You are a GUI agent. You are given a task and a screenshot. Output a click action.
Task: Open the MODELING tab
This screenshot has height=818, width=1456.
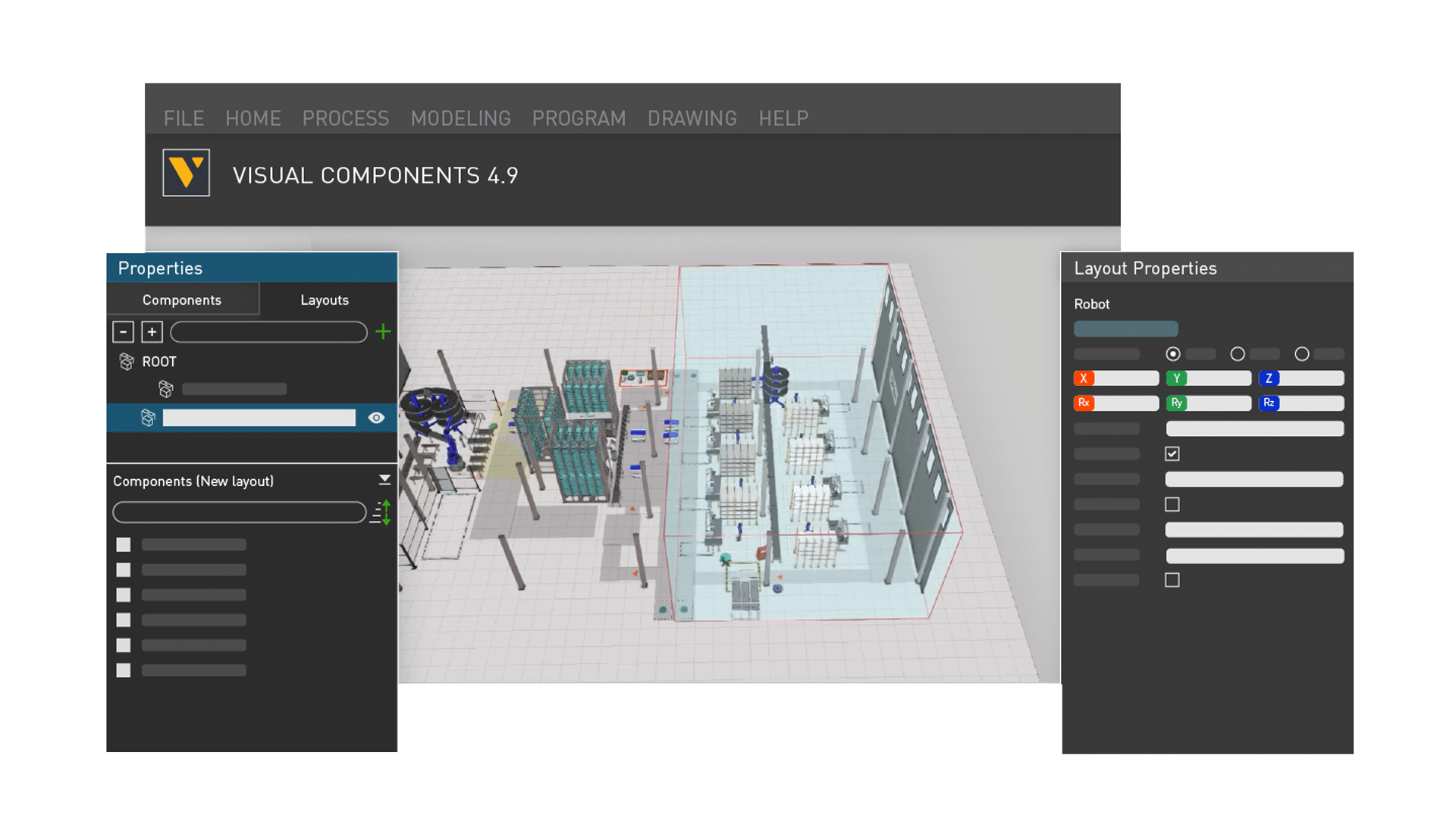coord(460,118)
